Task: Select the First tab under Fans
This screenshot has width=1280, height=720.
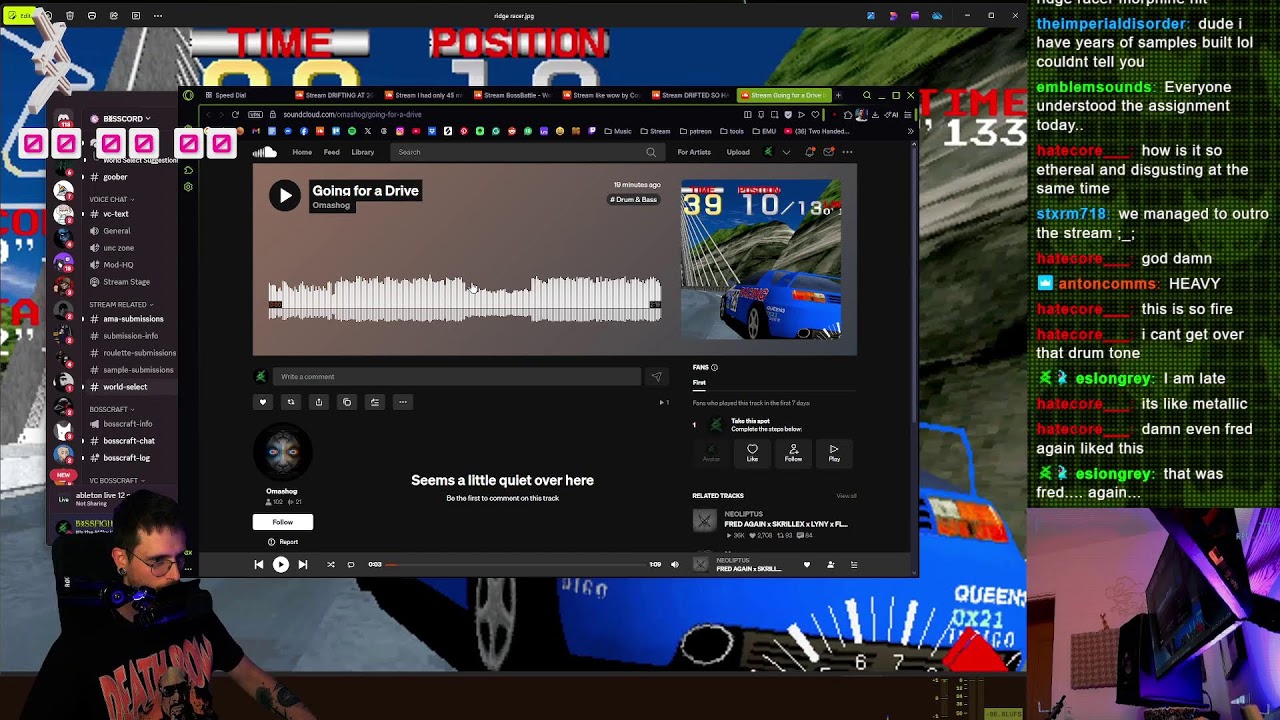Action: [699, 383]
